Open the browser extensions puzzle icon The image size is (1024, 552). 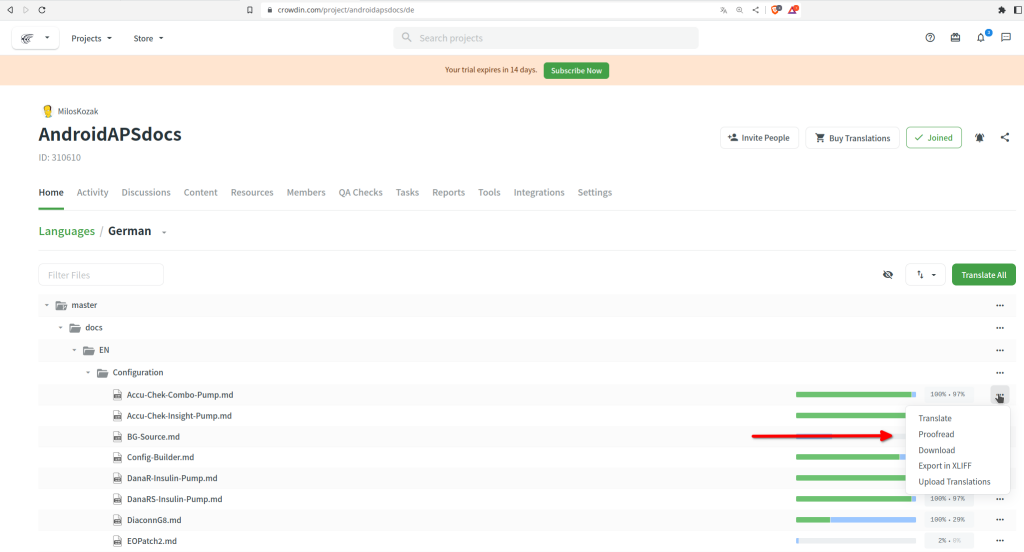(1002, 10)
